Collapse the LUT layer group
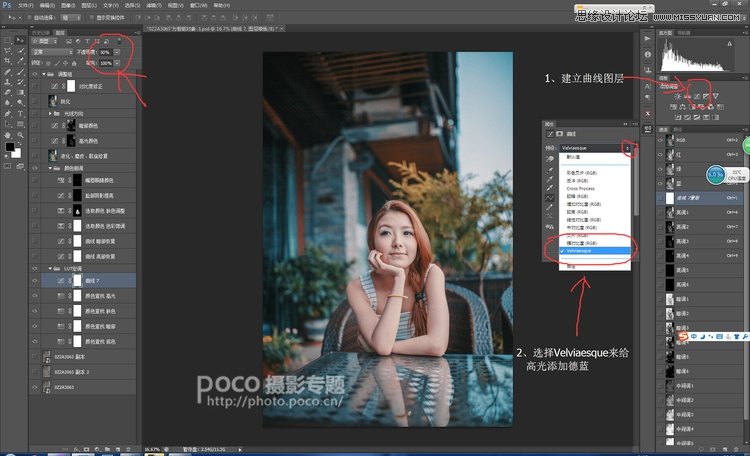Screen dimensions: 750x456 [x=50, y=268]
